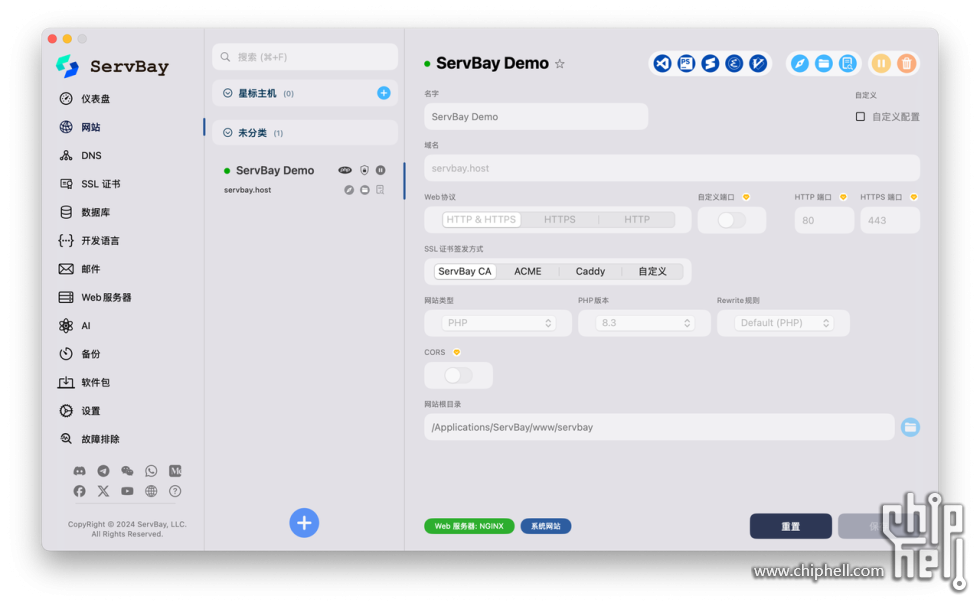
Task: Toggle the 自定义端口 custom port switch
Action: coord(731,220)
